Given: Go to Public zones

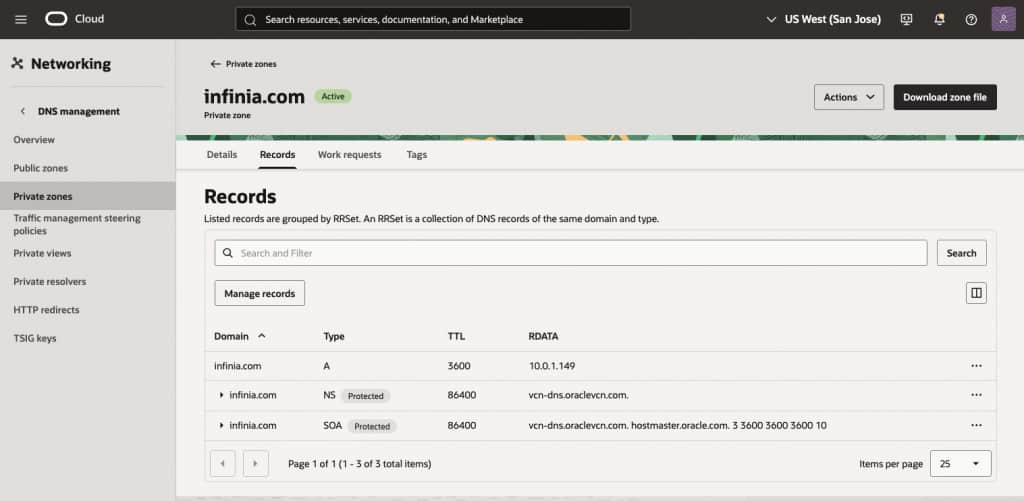Looking at the screenshot, I should click(40, 168).
